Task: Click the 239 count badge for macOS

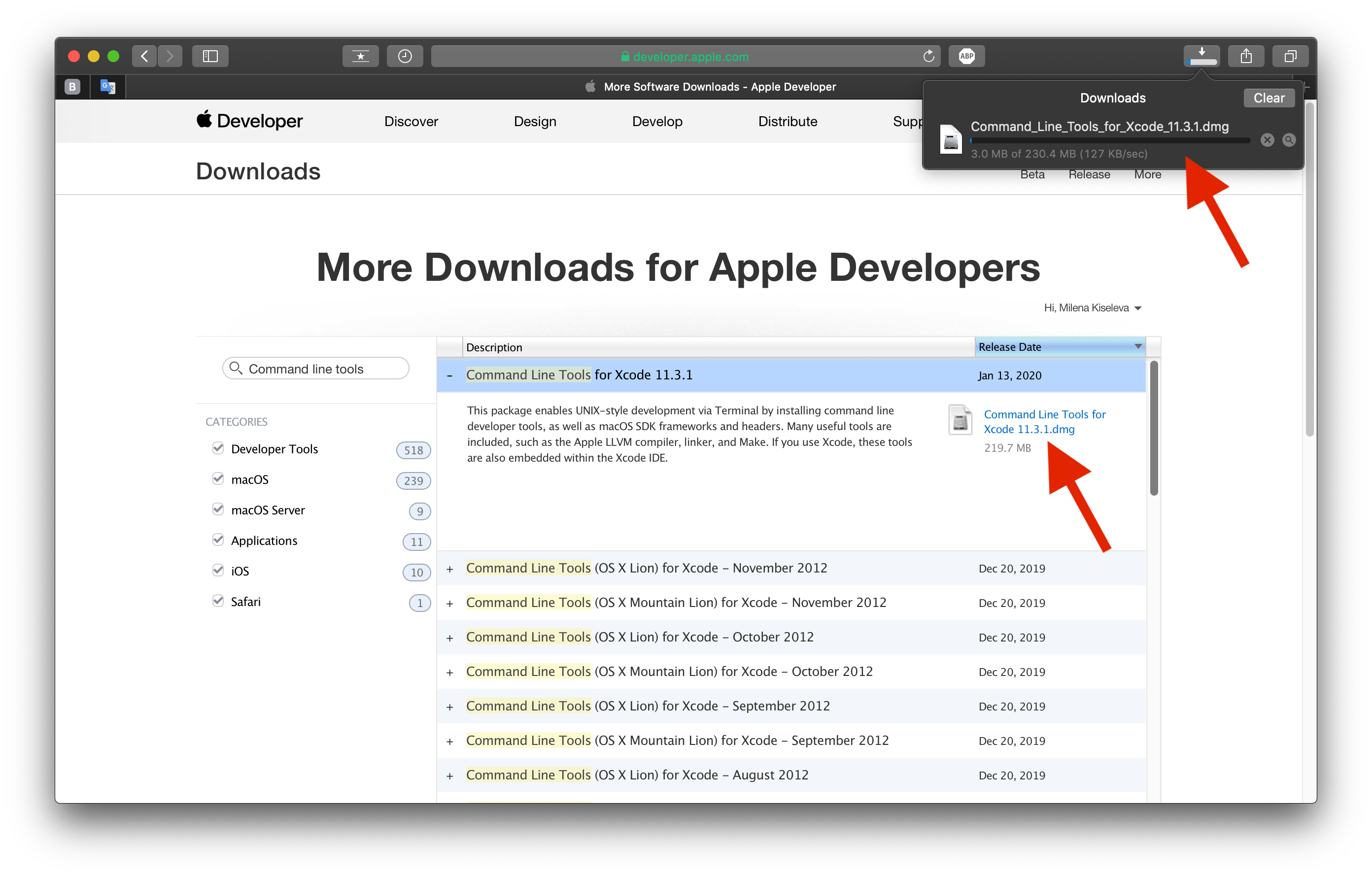Action: (x=413, y=481)
